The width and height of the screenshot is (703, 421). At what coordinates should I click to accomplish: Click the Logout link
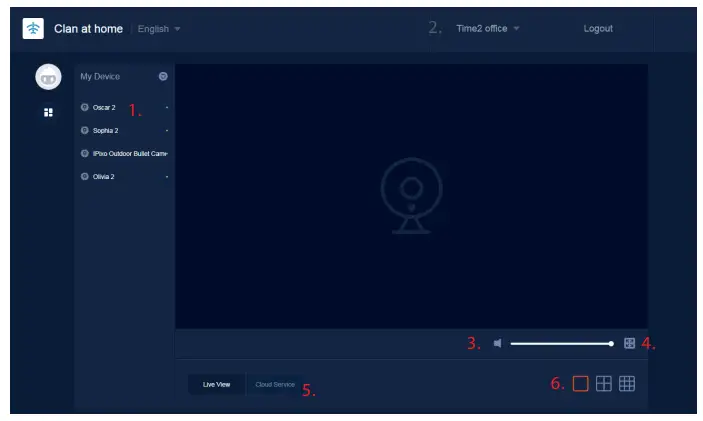coord(598,28)
